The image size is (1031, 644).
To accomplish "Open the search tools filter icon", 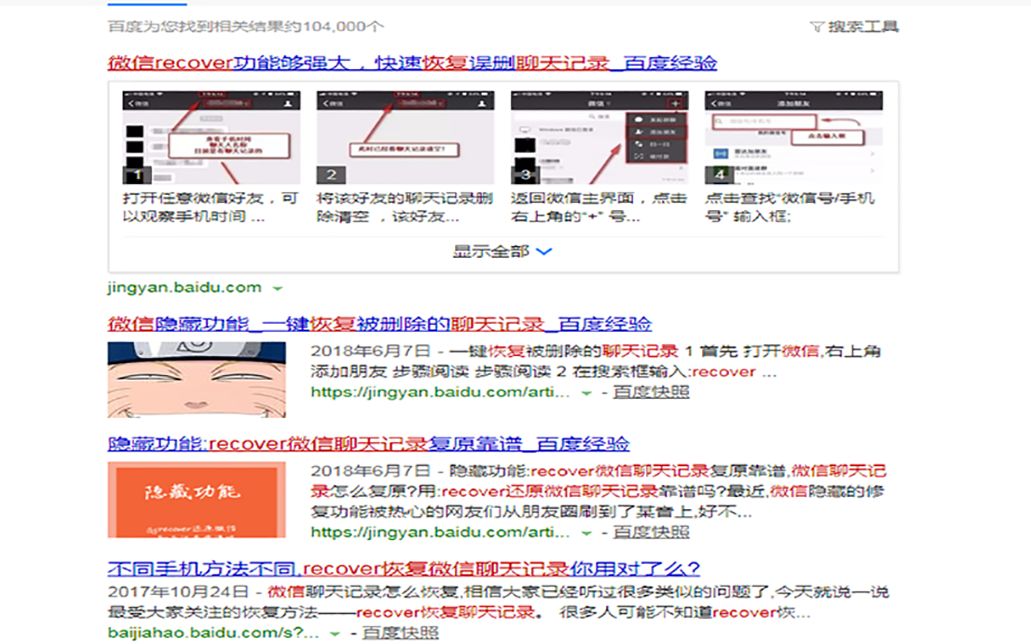I will click(x=817, y=27).
